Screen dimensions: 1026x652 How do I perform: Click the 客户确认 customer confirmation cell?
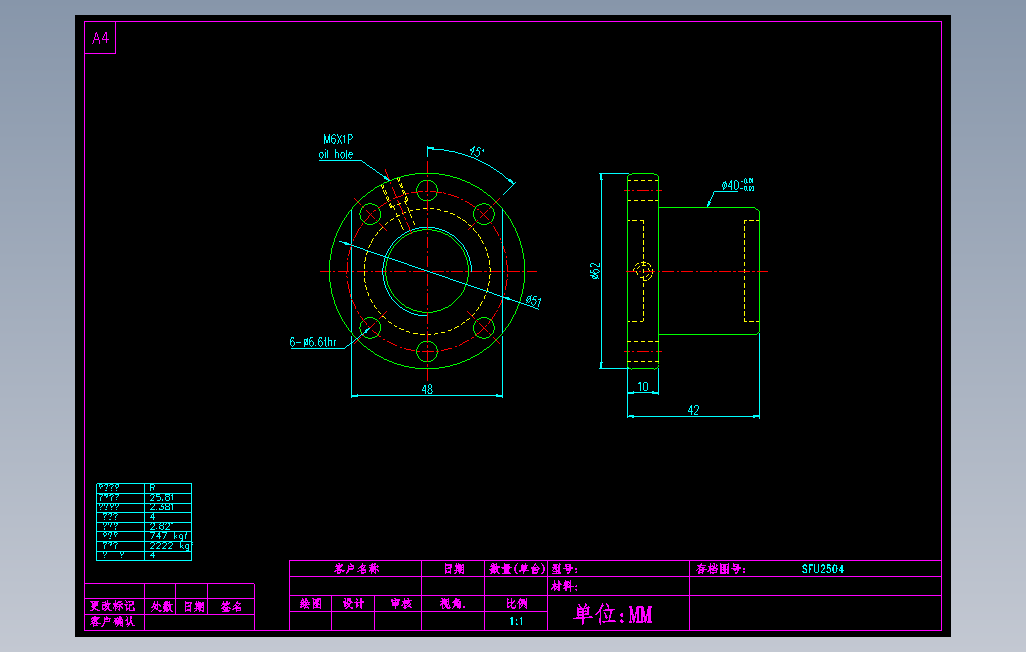[113, 621]
